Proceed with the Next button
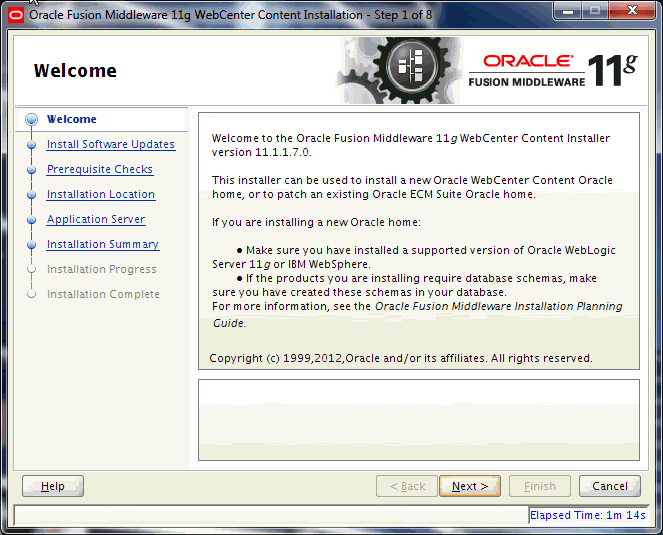The height and width of the screenshot is (535, 663). point(470,486)
